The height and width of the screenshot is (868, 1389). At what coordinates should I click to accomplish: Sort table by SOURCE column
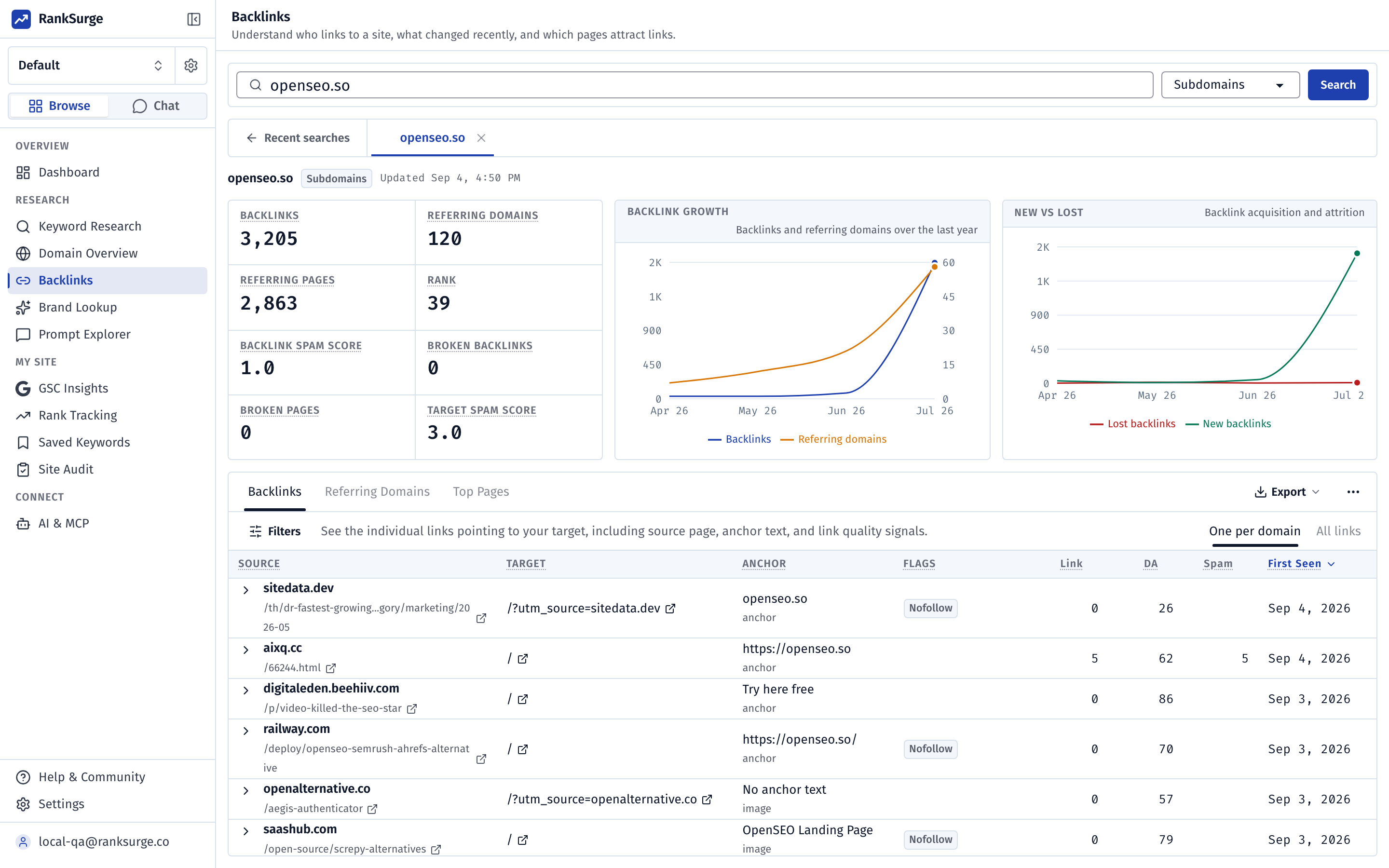(259, 564)
